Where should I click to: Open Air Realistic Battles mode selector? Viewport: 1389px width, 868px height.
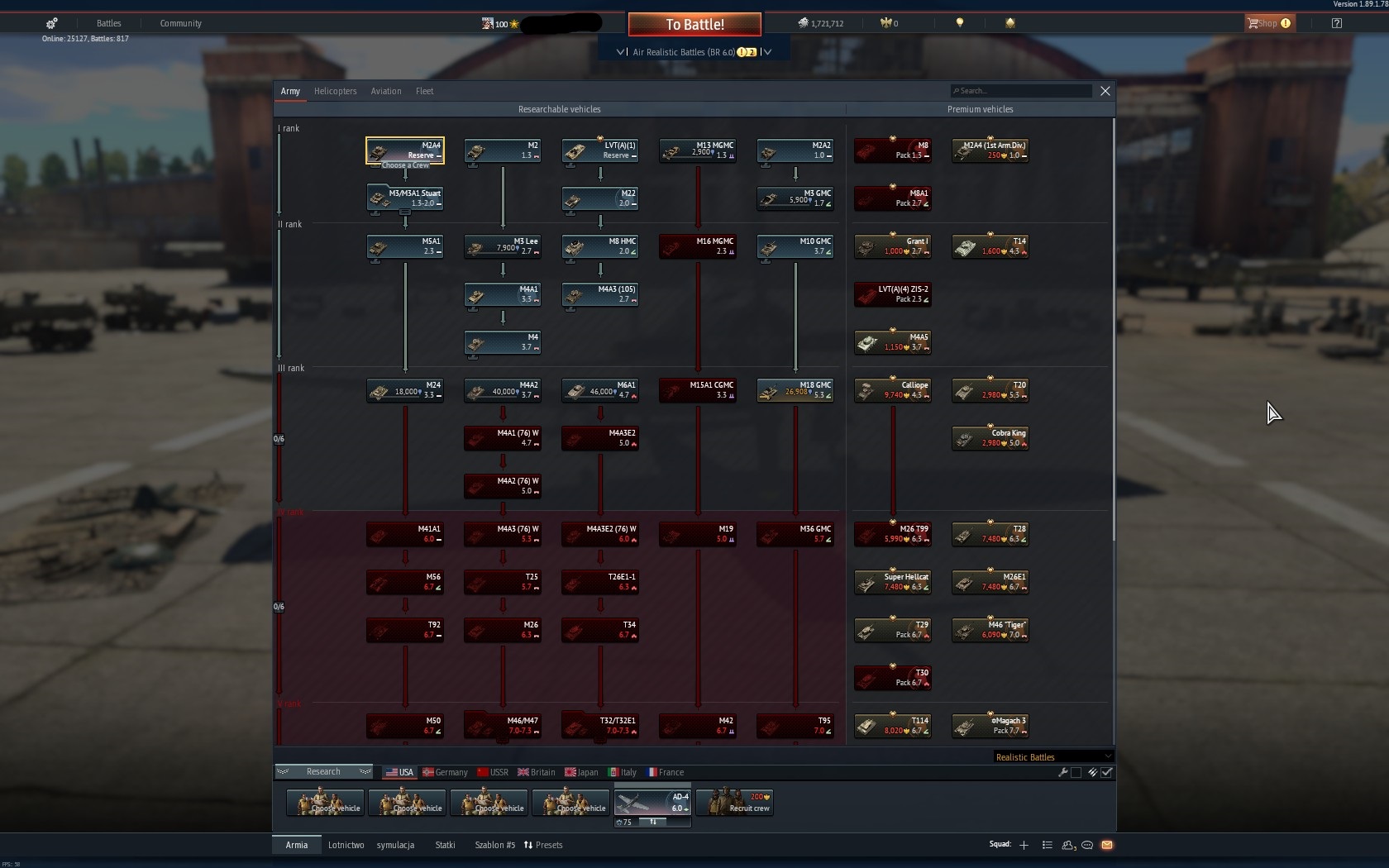(x=694, y=52)
